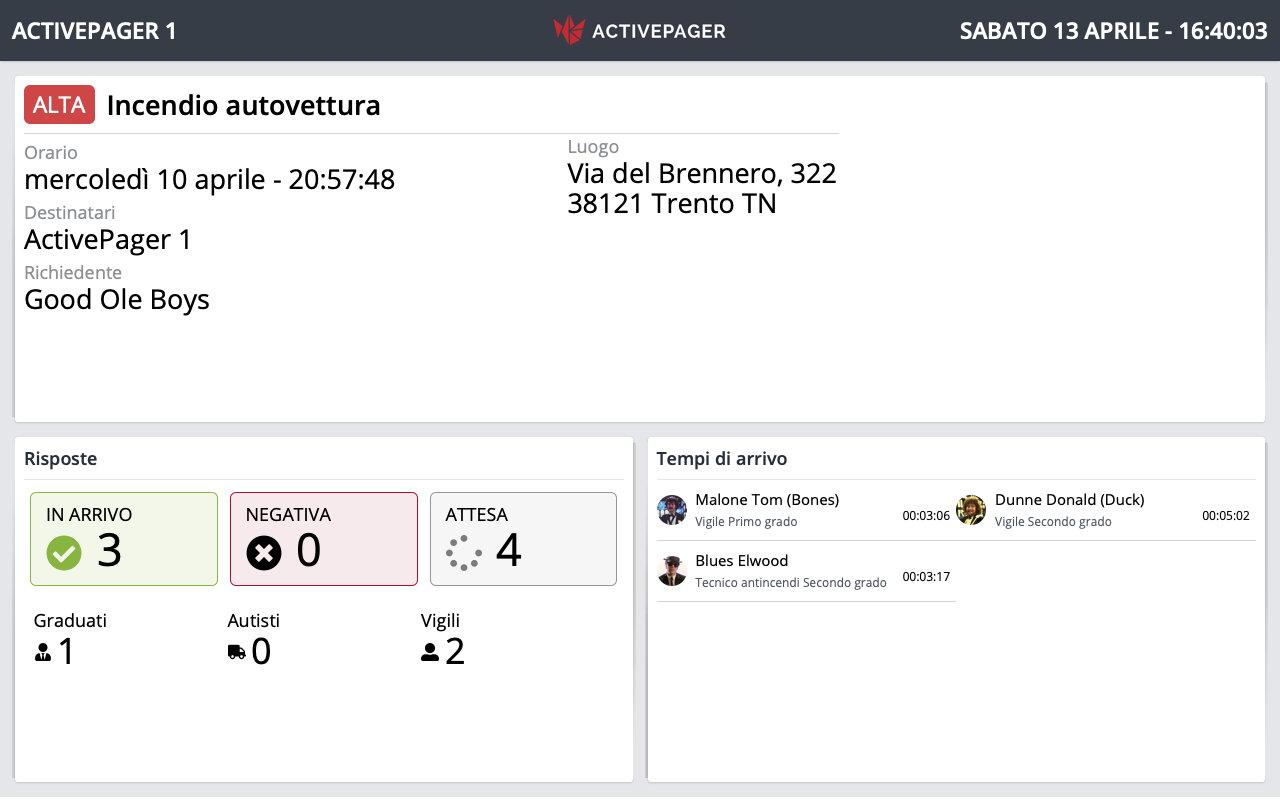Image resolution: width=1280 pixels, height=800 pixels.
Task: Select the person icon next to Graduati count
Action: 42,651
